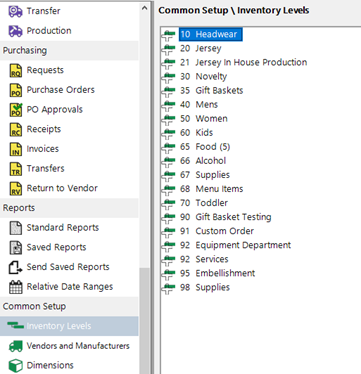Click the Send Saved Reports icon
The image size is (361, 374).
click(x=15, y=267)
